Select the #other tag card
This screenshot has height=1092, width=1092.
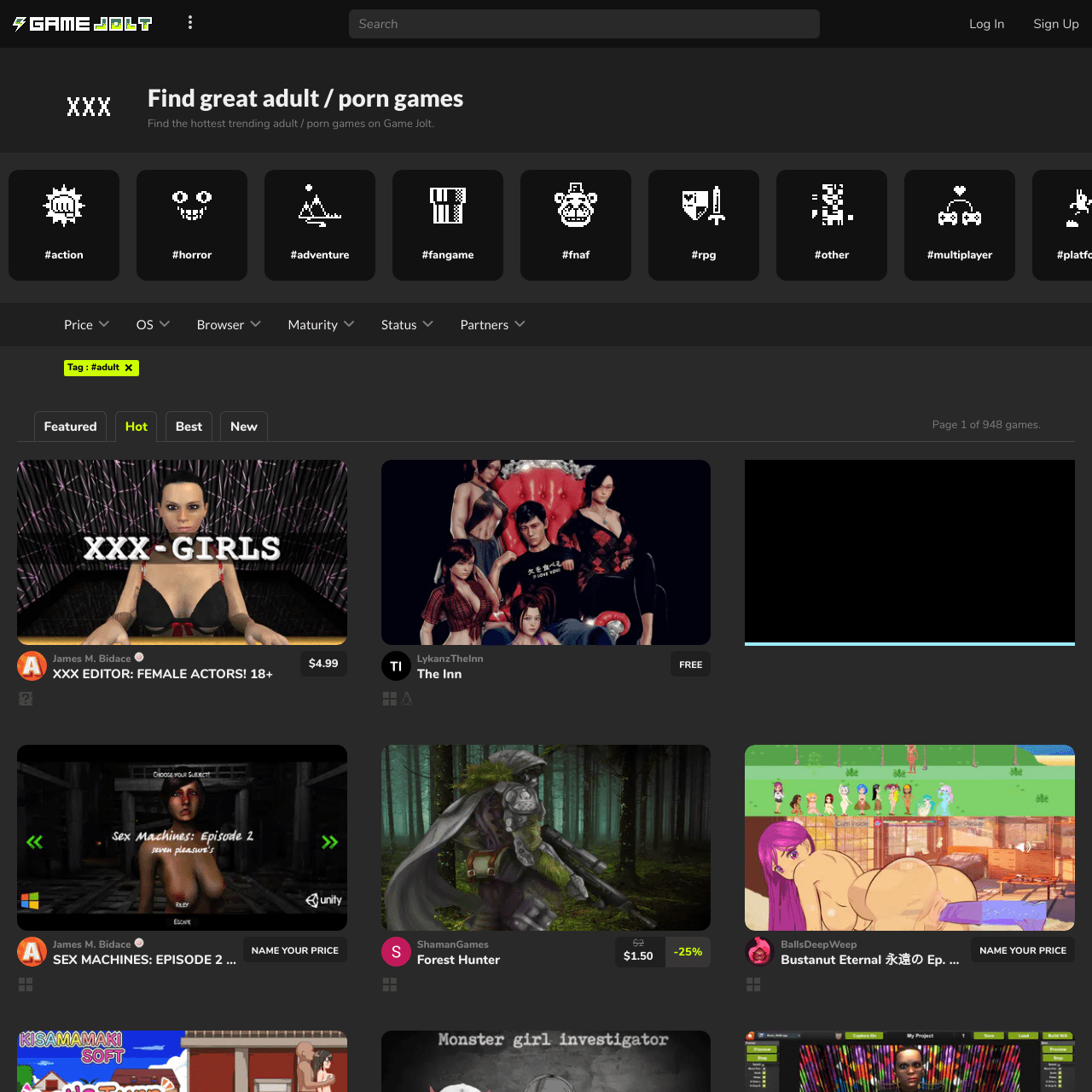pos(832,225)
